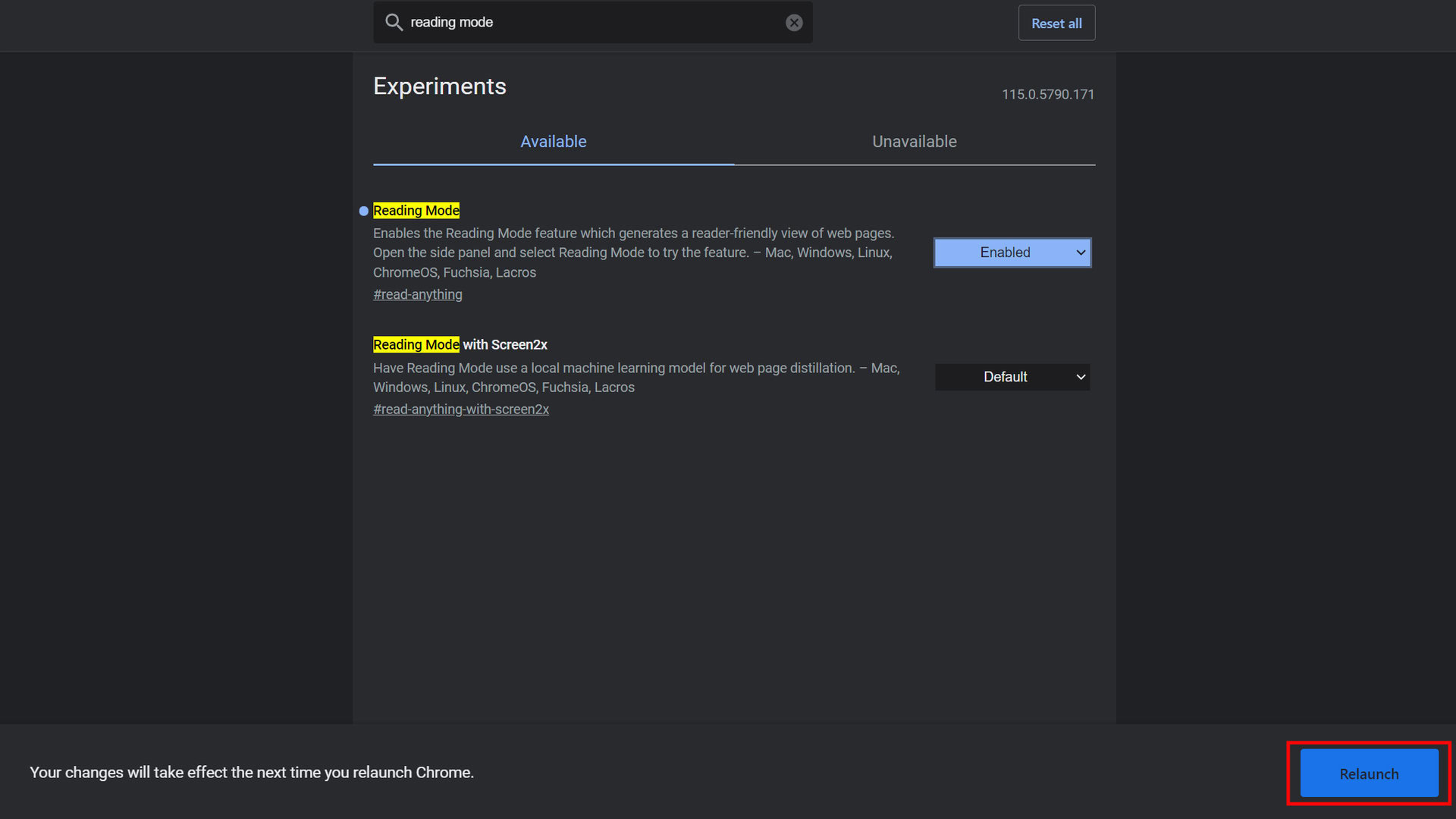Viewport: 1456px width, 819px height.
Task: Open the #read-anything link
Action: tap(417, 294)
